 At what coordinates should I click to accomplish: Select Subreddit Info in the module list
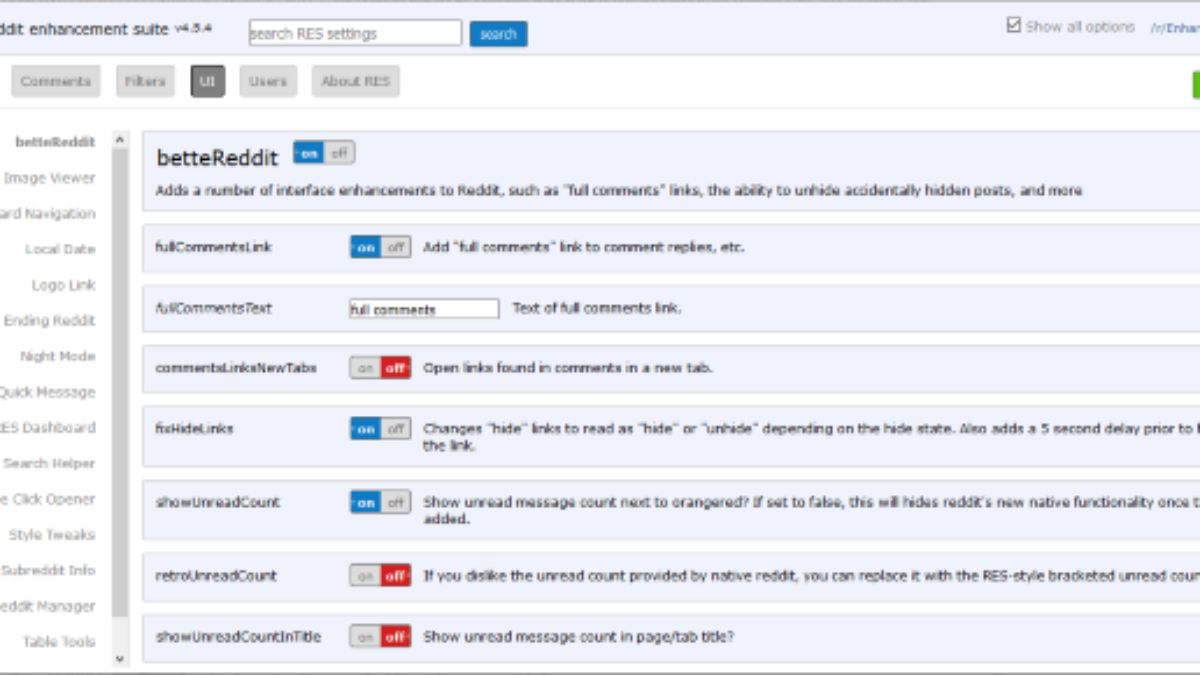[48, 570]
